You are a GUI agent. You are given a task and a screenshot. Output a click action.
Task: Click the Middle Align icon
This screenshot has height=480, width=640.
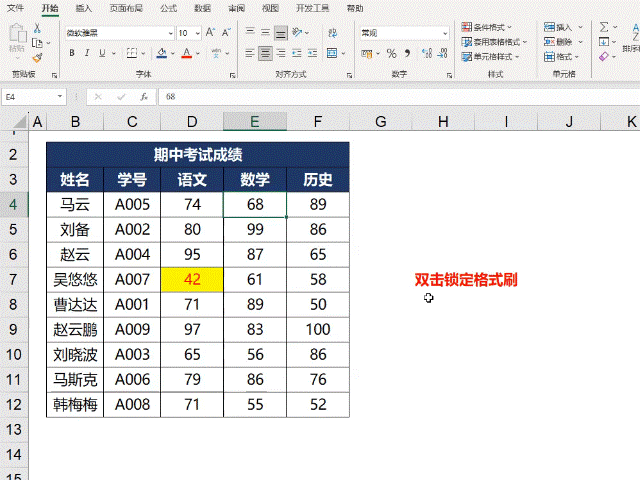tap(265, 32)
